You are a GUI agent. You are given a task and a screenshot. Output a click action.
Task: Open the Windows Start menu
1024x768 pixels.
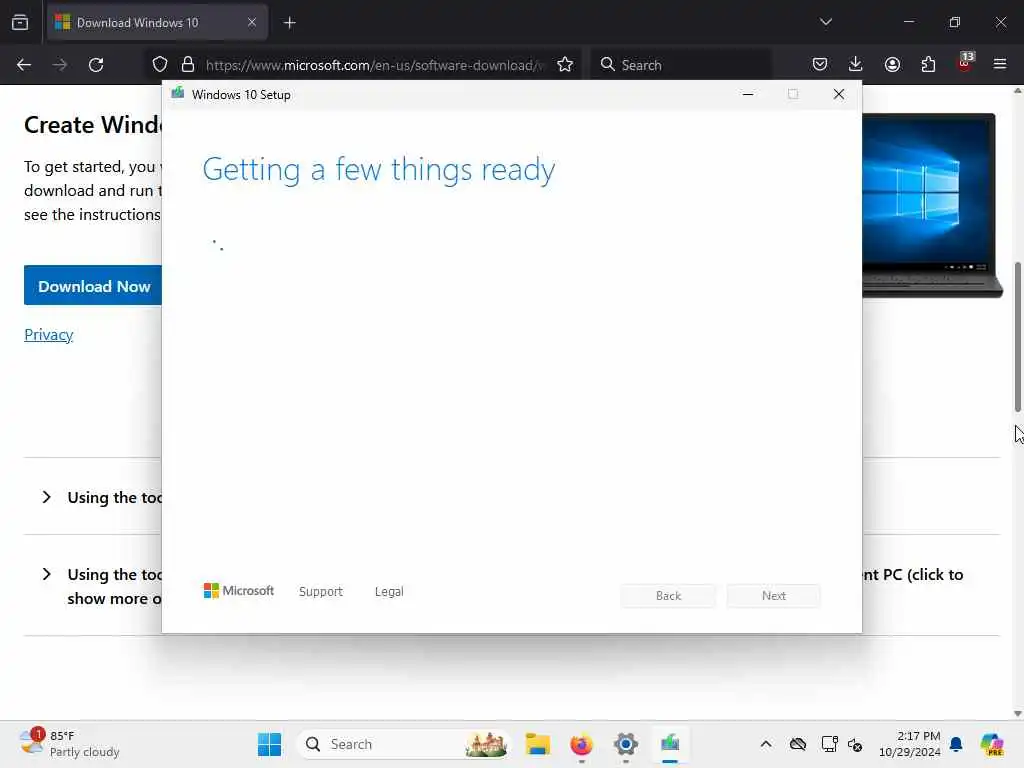(269, 744)
